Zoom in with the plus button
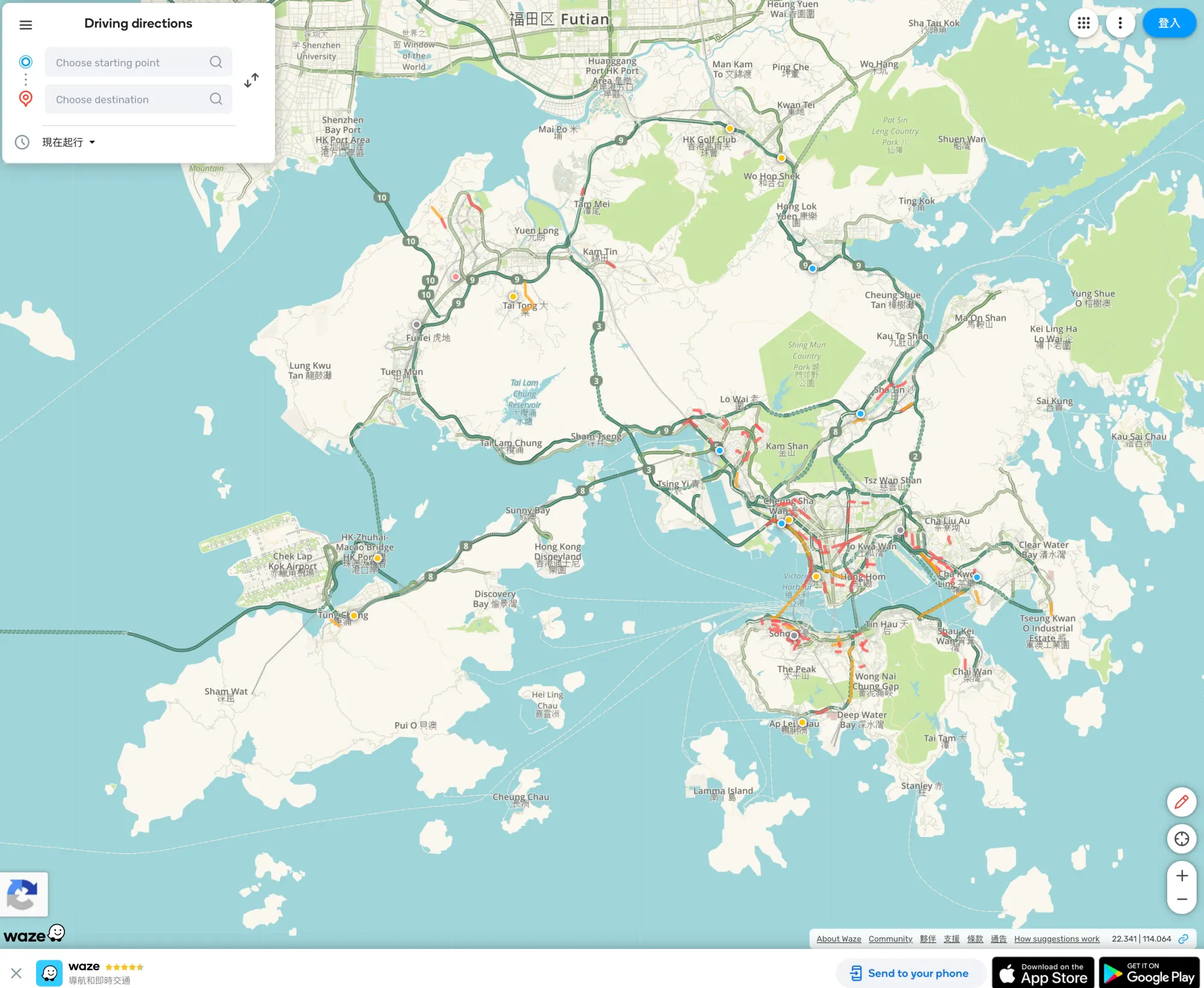 (x=1181, y=875)
